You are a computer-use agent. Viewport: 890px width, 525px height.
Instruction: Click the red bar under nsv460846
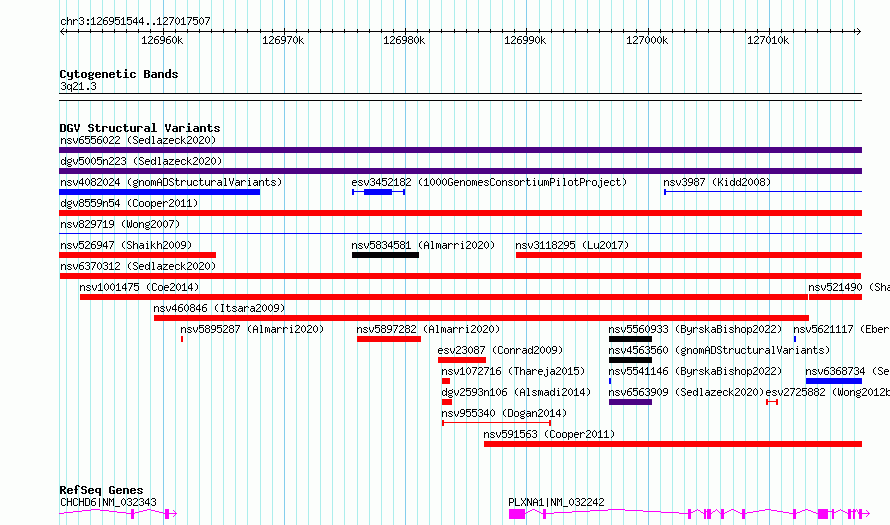[481, 318]
